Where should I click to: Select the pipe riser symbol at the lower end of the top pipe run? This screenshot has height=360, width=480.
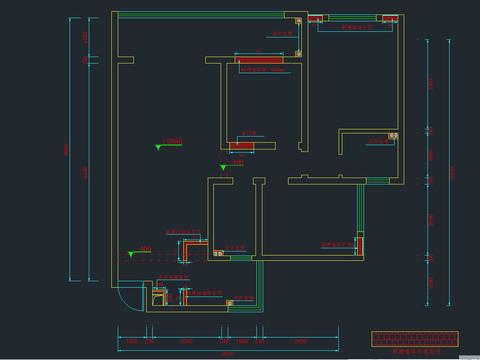tap(299, 53)
